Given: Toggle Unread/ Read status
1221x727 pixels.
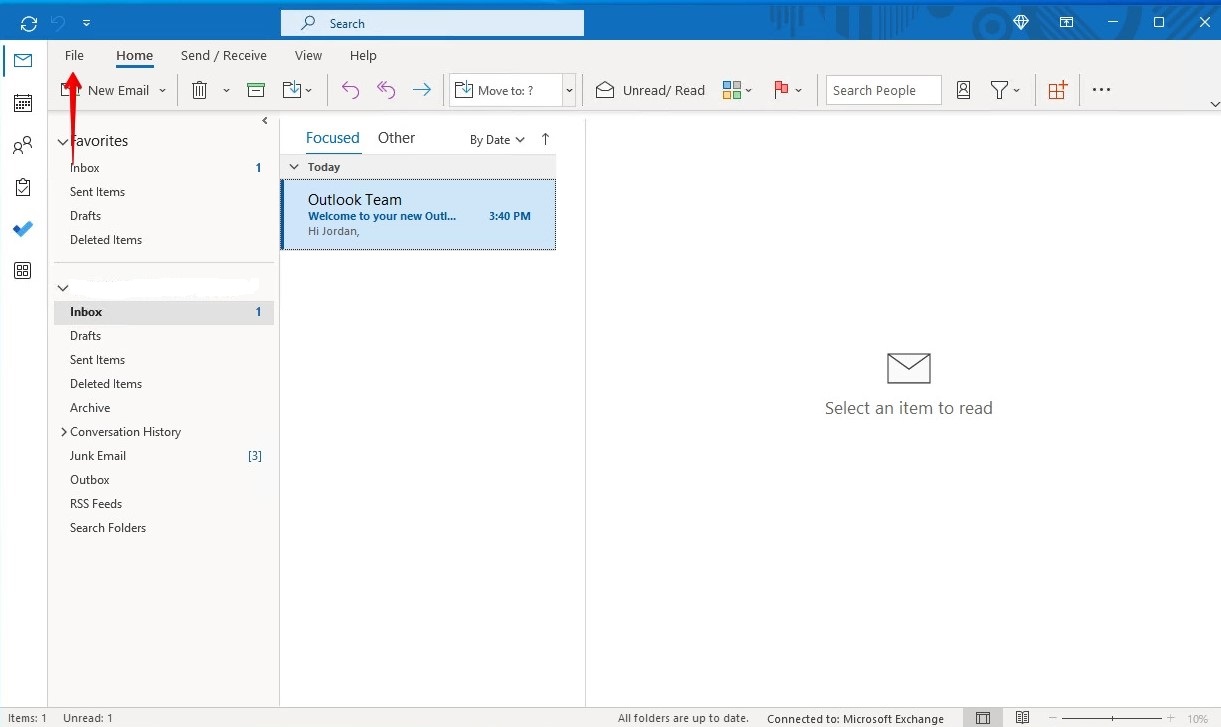Looking at the screenshot, I should 650,90.
